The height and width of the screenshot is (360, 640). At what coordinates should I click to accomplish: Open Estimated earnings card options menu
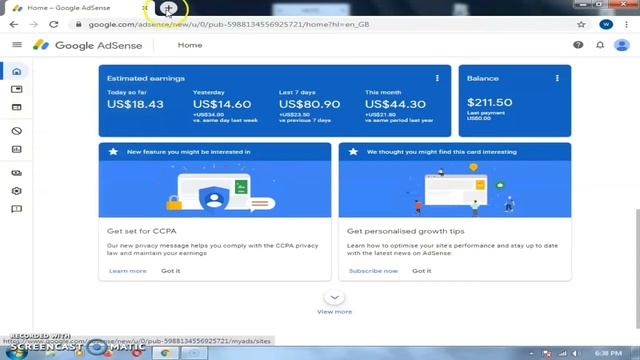[x=437, y=78]
